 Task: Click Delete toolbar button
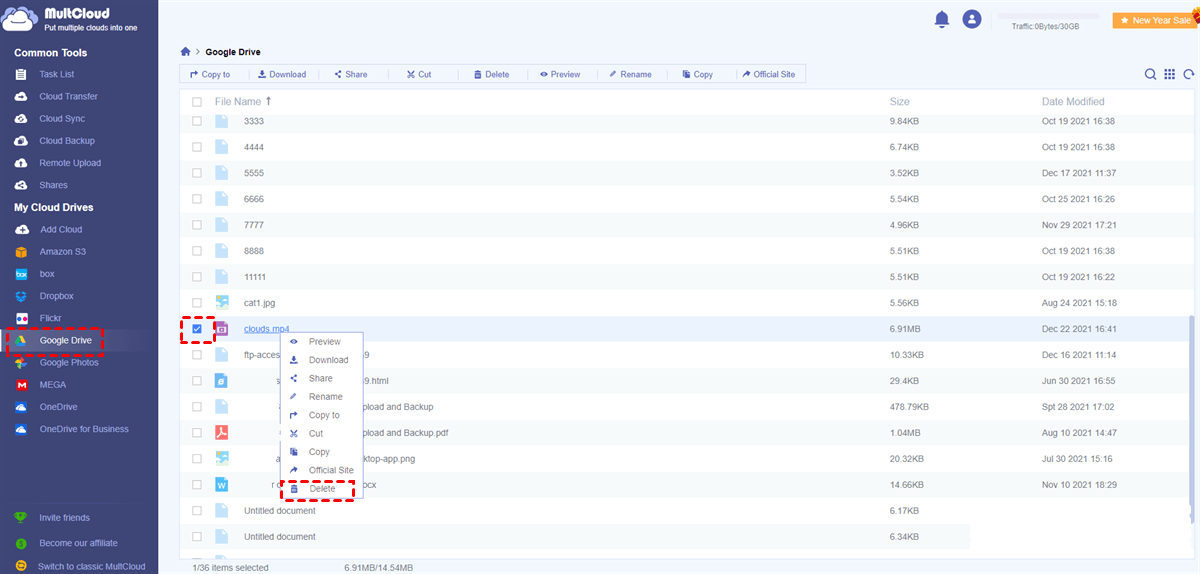point(491,74)
